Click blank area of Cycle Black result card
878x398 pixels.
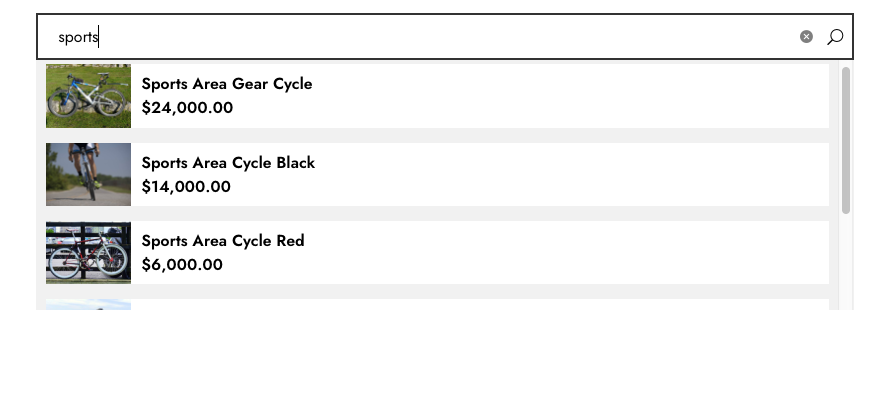[x=560, y=174]
